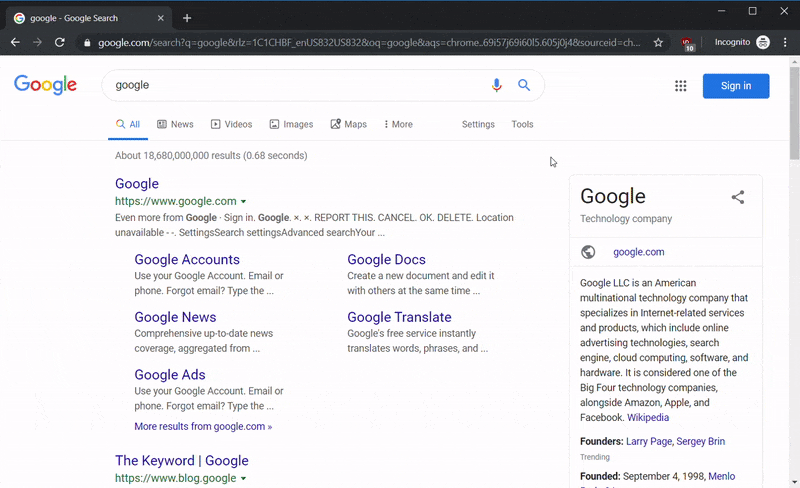Viewport: 800px width, 488px height.
Task: Share the Google knowledge panel
Action: (738, 197)
